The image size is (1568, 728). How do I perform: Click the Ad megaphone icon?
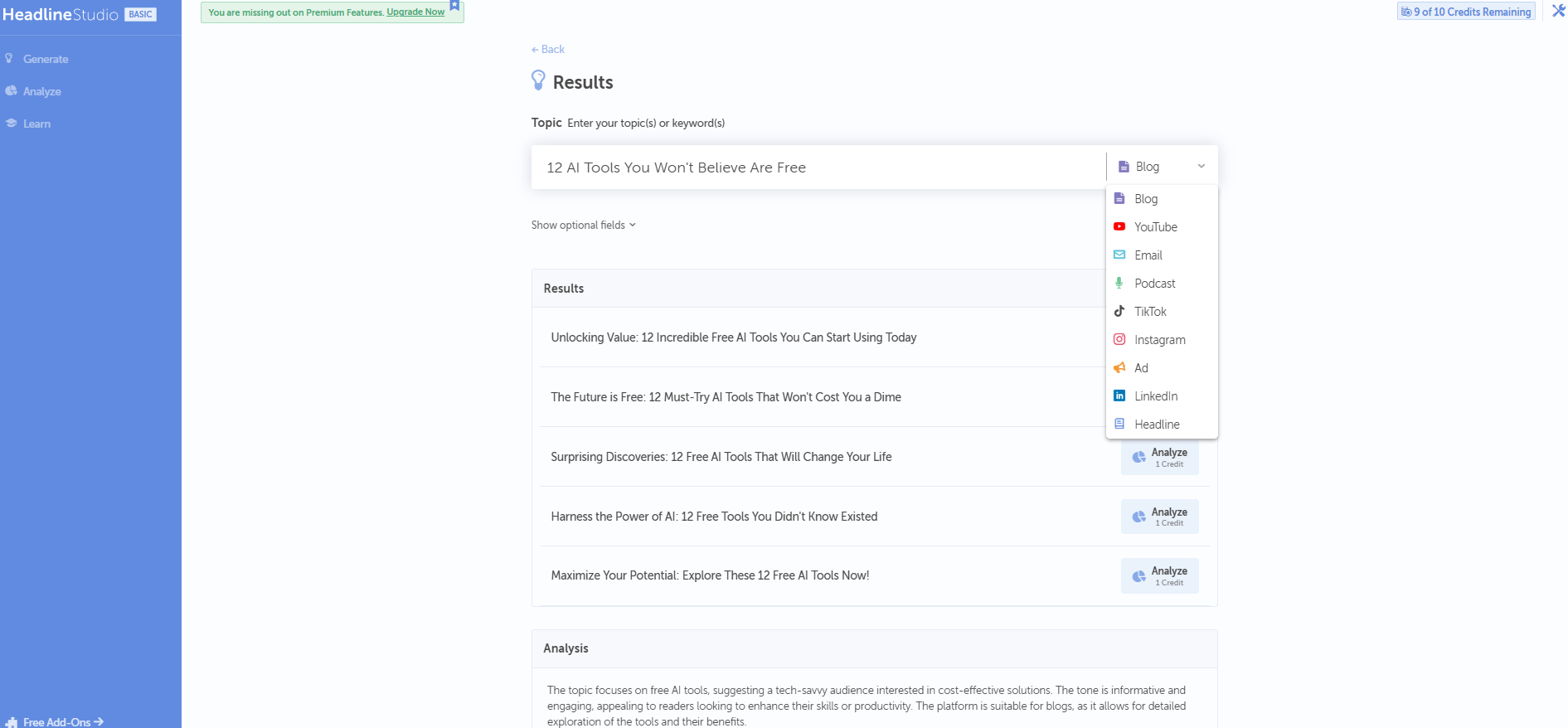1119,367
